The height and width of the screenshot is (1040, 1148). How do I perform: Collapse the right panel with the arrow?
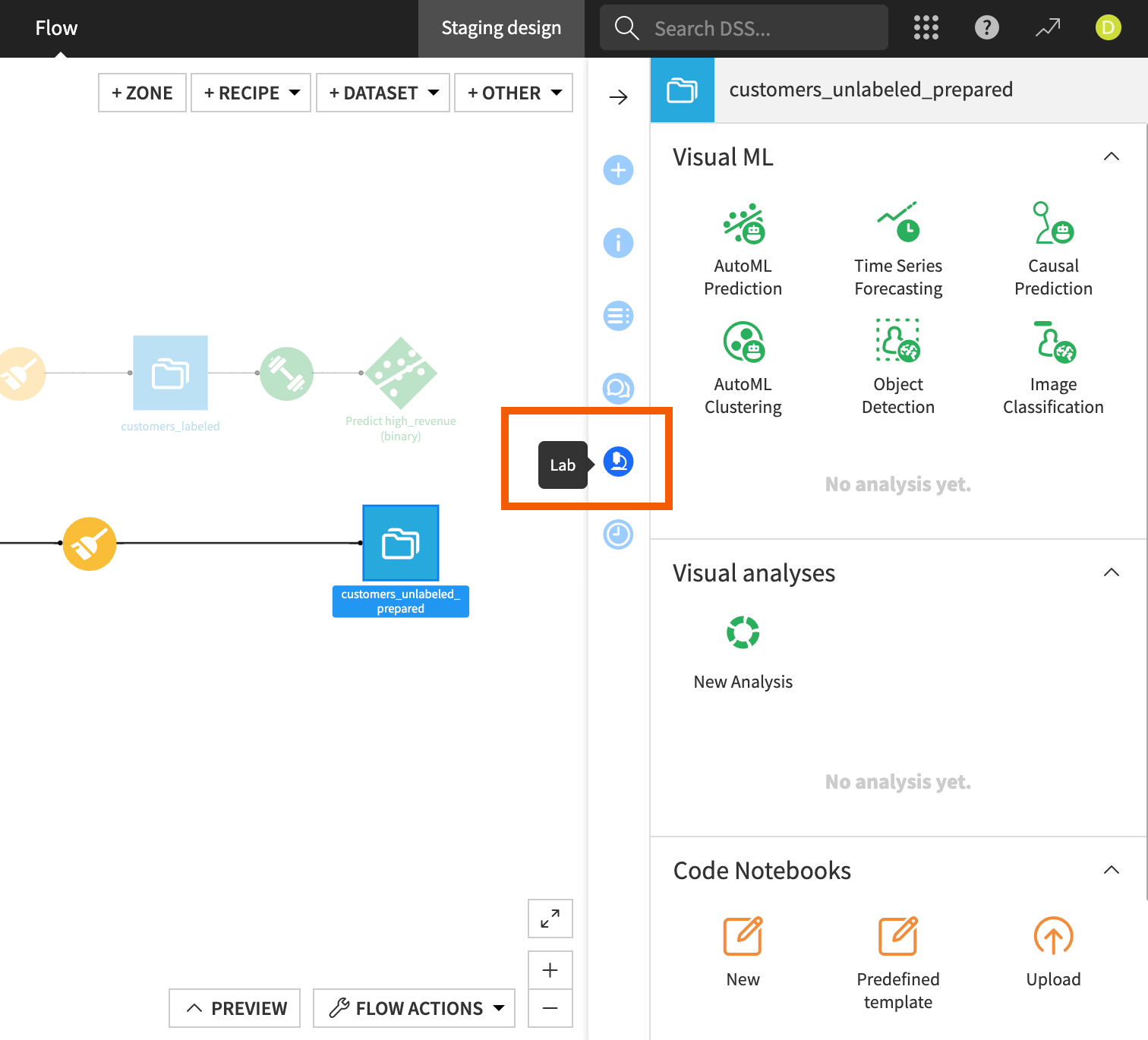(619, 97)
